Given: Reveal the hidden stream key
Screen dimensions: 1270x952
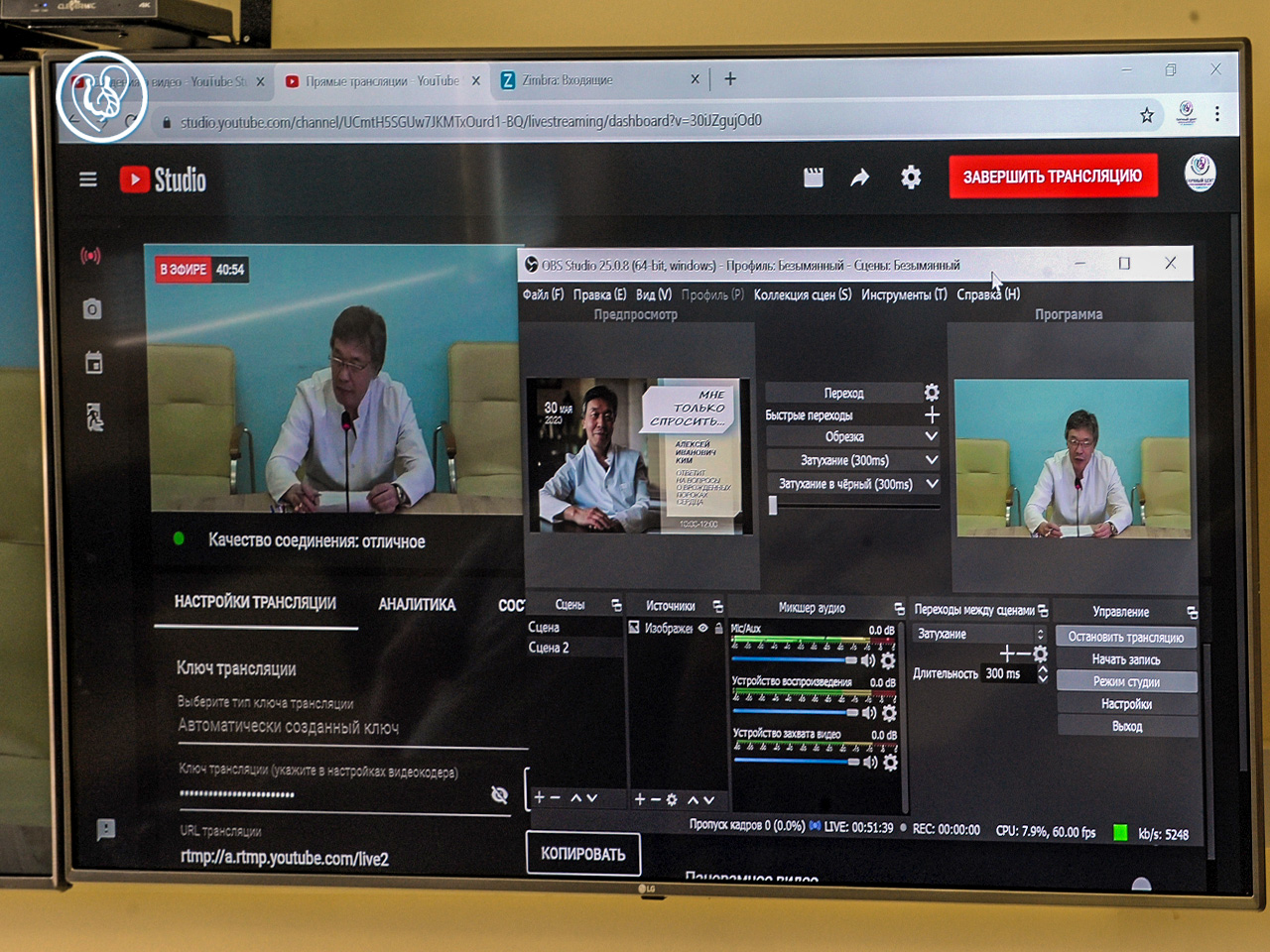Looking at the screenshot, I should tap(499, 794).
